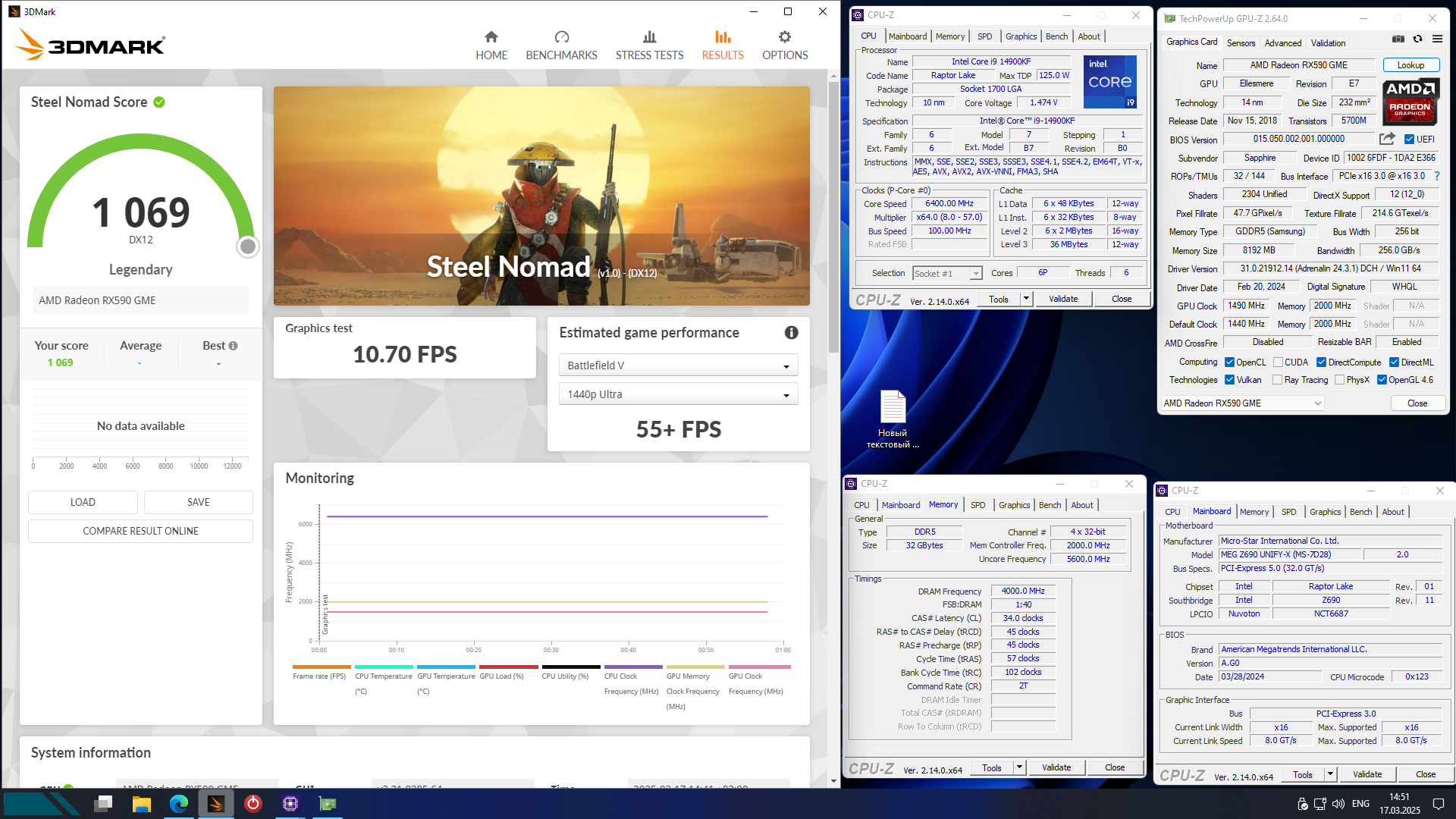Switch to Validation tab in GPU-Z

click(x=1328, y=43)
